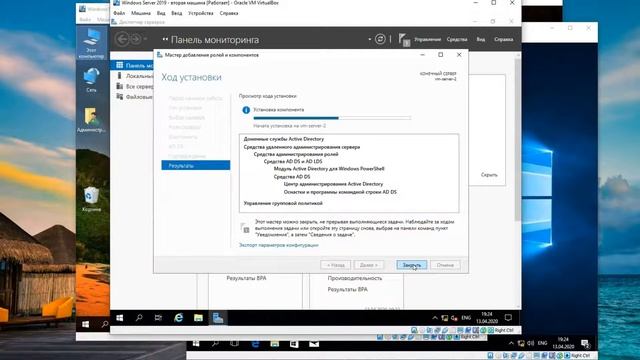Click the Server Manager forward arrow
This screenshot has height=360, width=640.
[x=136, y=39]
